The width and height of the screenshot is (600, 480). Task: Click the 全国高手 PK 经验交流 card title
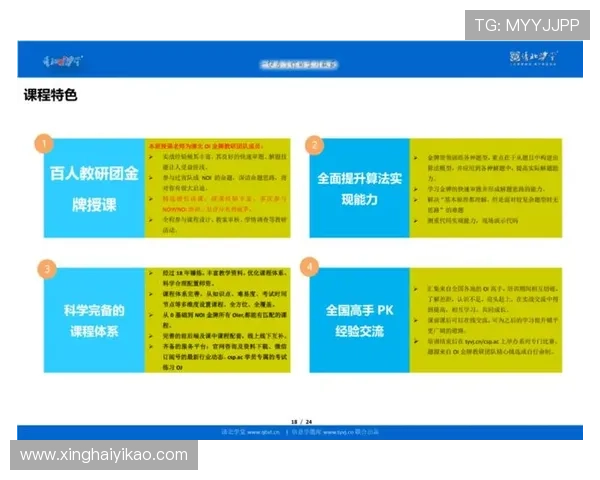359,320
